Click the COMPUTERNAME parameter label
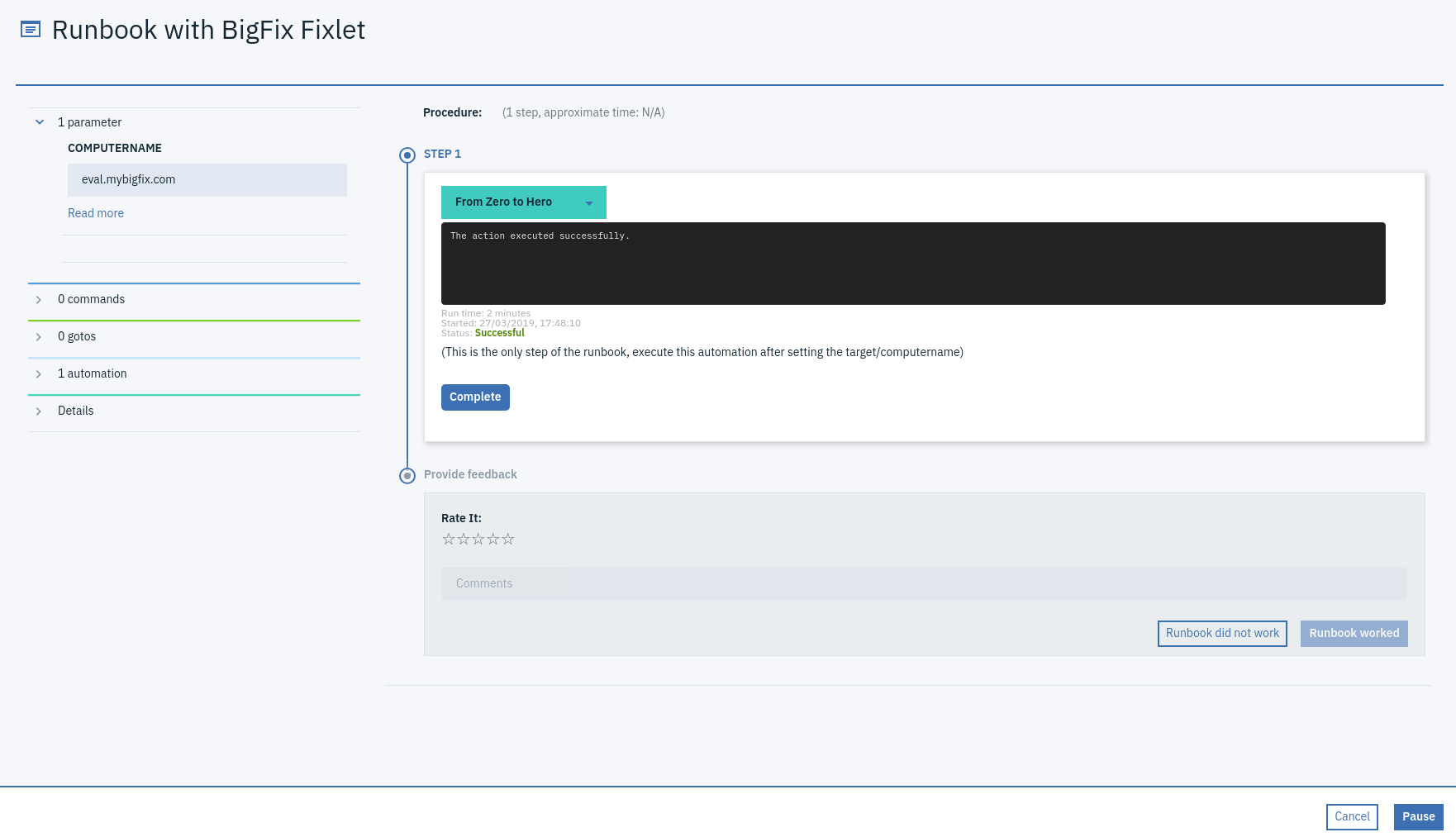The height and width of the screenshot is (837, 1456). point(115,148)
